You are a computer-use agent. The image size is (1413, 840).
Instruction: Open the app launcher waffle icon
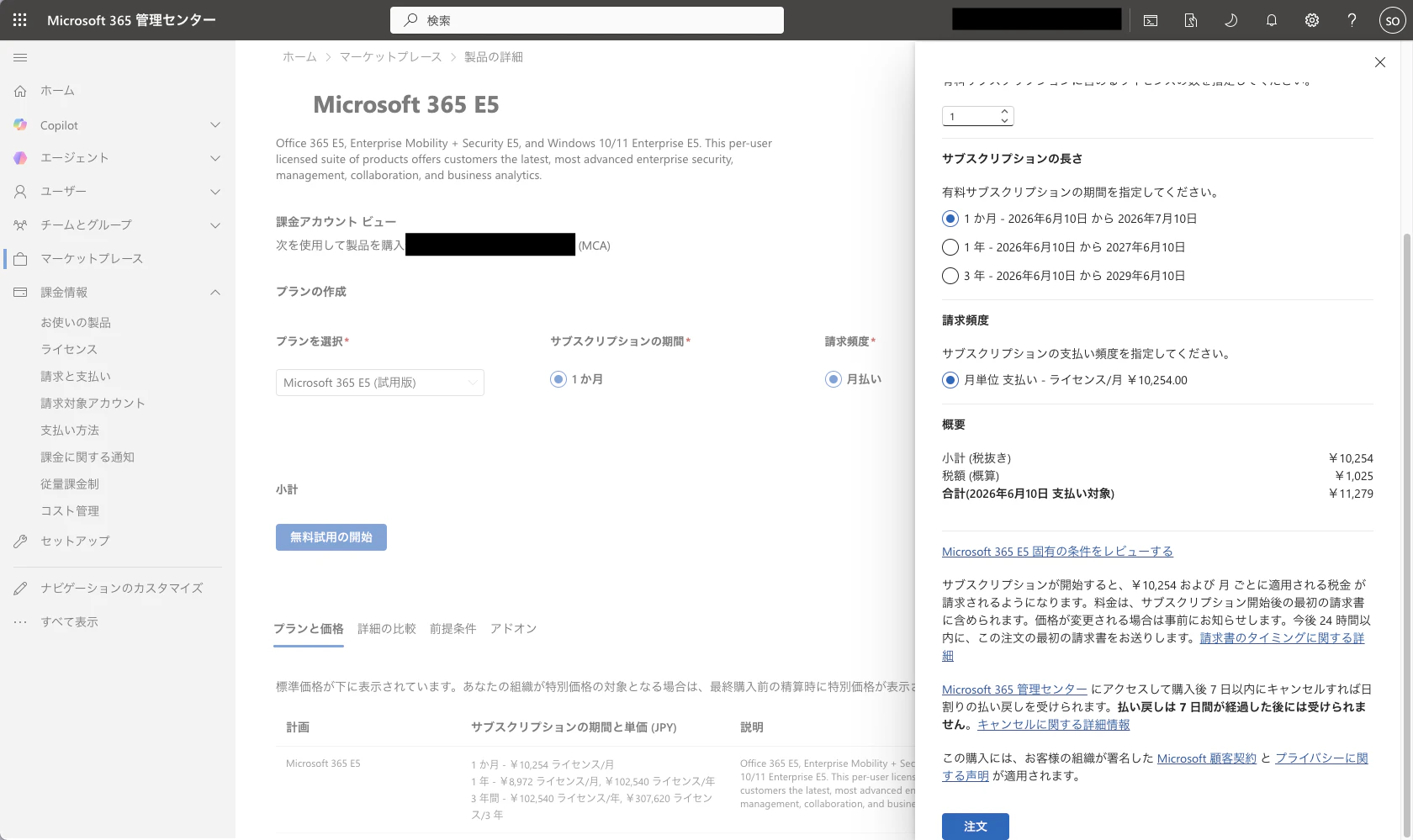[20, 20]
